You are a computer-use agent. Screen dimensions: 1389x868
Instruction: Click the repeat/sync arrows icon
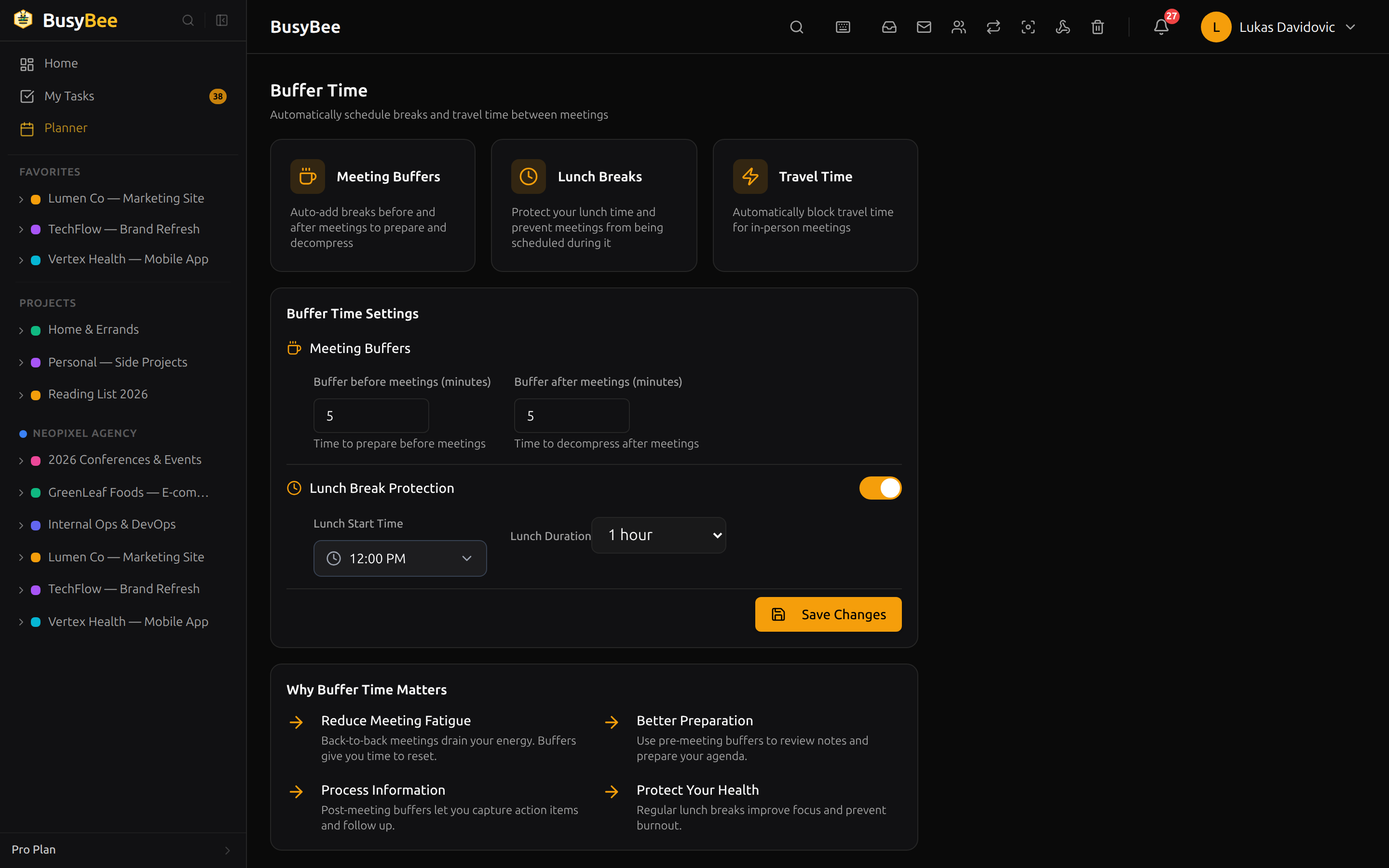coord(994,27)
